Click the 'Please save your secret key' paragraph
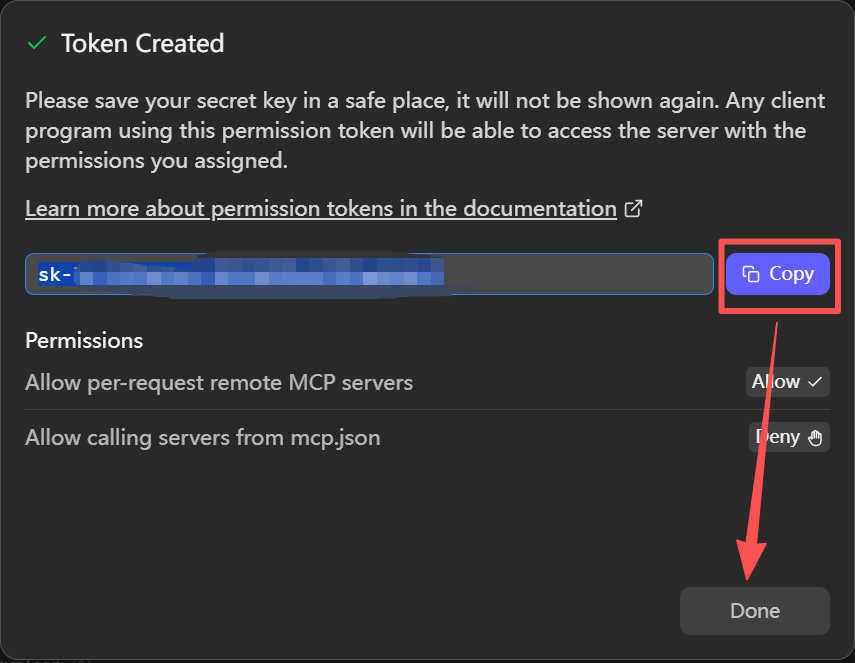Viewport: 855px width, 663px height. [425, 131]
